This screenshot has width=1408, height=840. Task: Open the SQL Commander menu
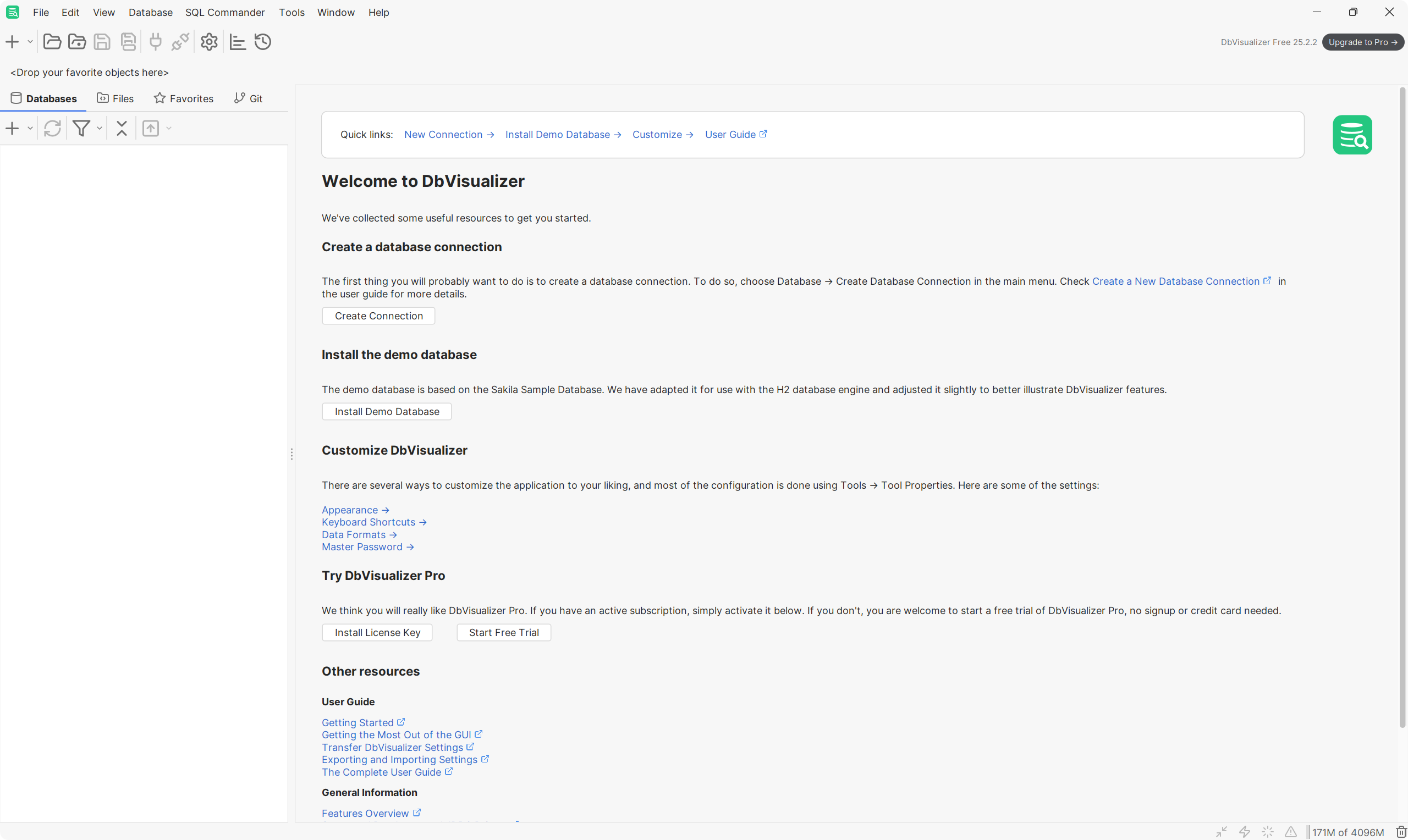[x=225, y=13]
